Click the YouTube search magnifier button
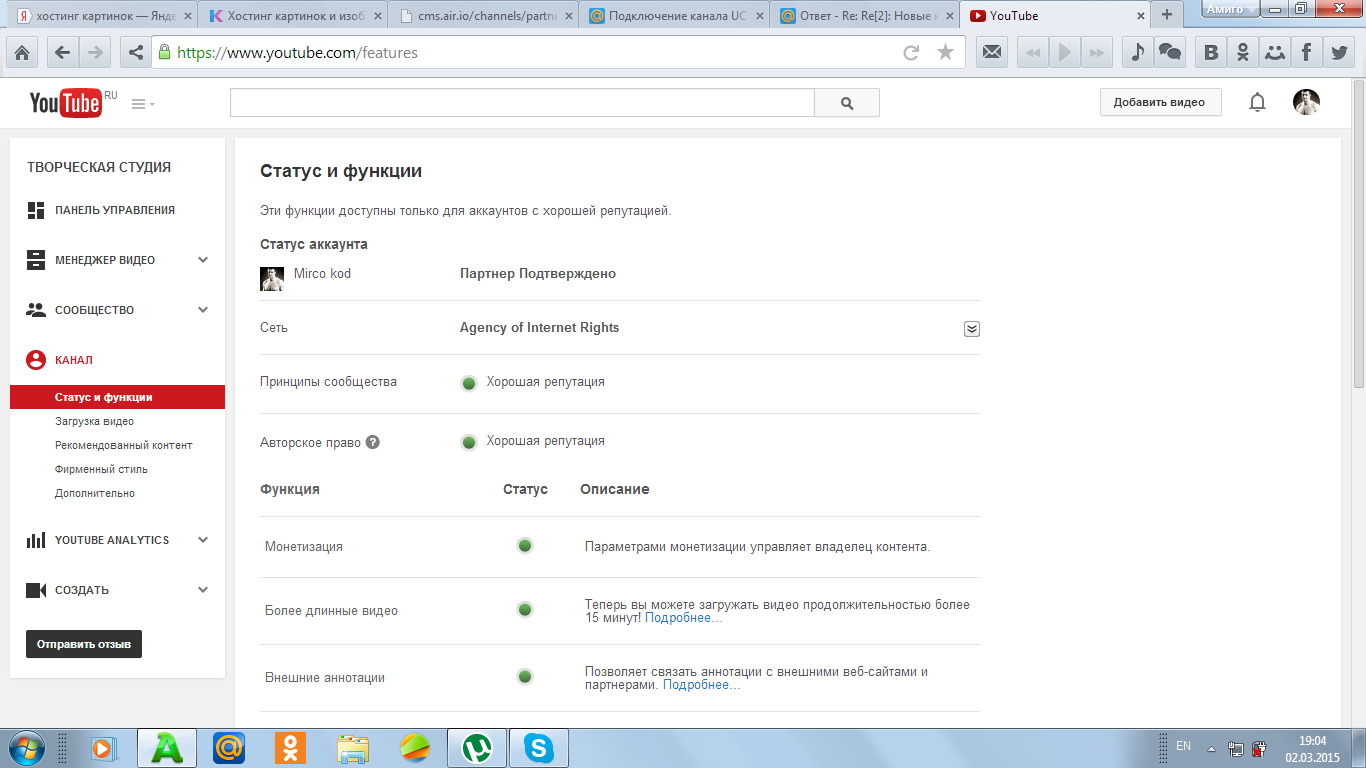This screenshot has height=768, width=1366. pos(847,103)
